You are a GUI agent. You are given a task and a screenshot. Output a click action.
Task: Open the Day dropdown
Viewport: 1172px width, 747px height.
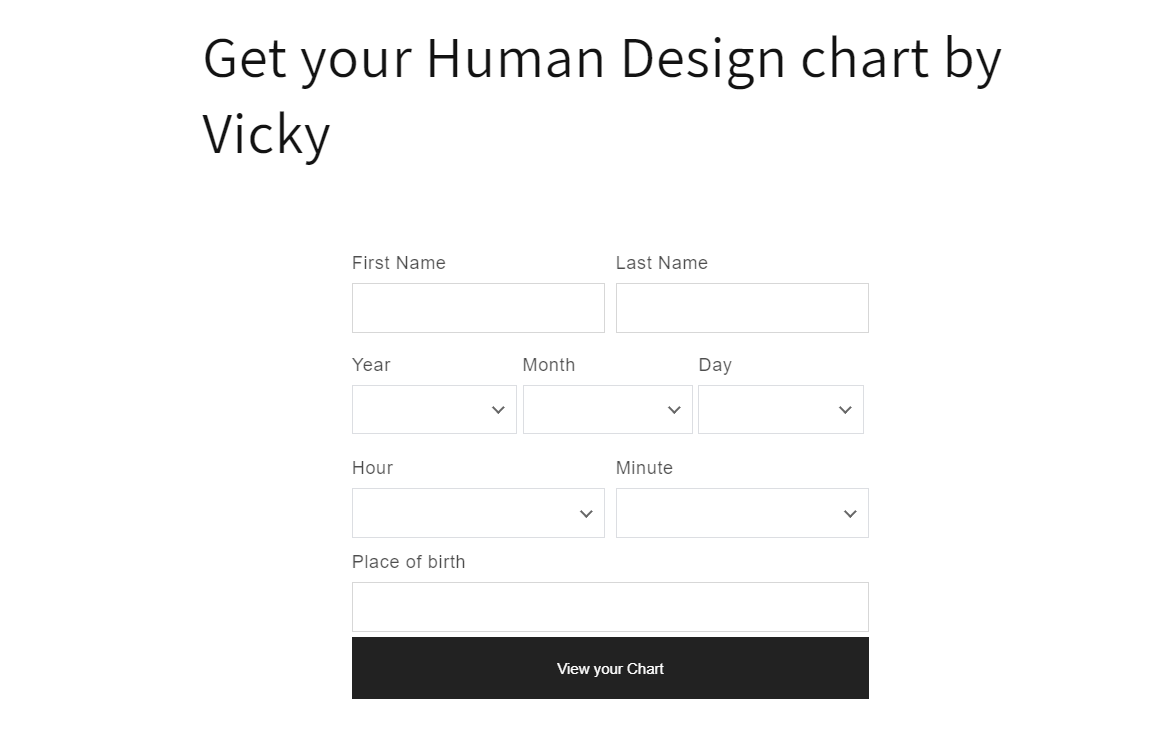click(780, 410)
